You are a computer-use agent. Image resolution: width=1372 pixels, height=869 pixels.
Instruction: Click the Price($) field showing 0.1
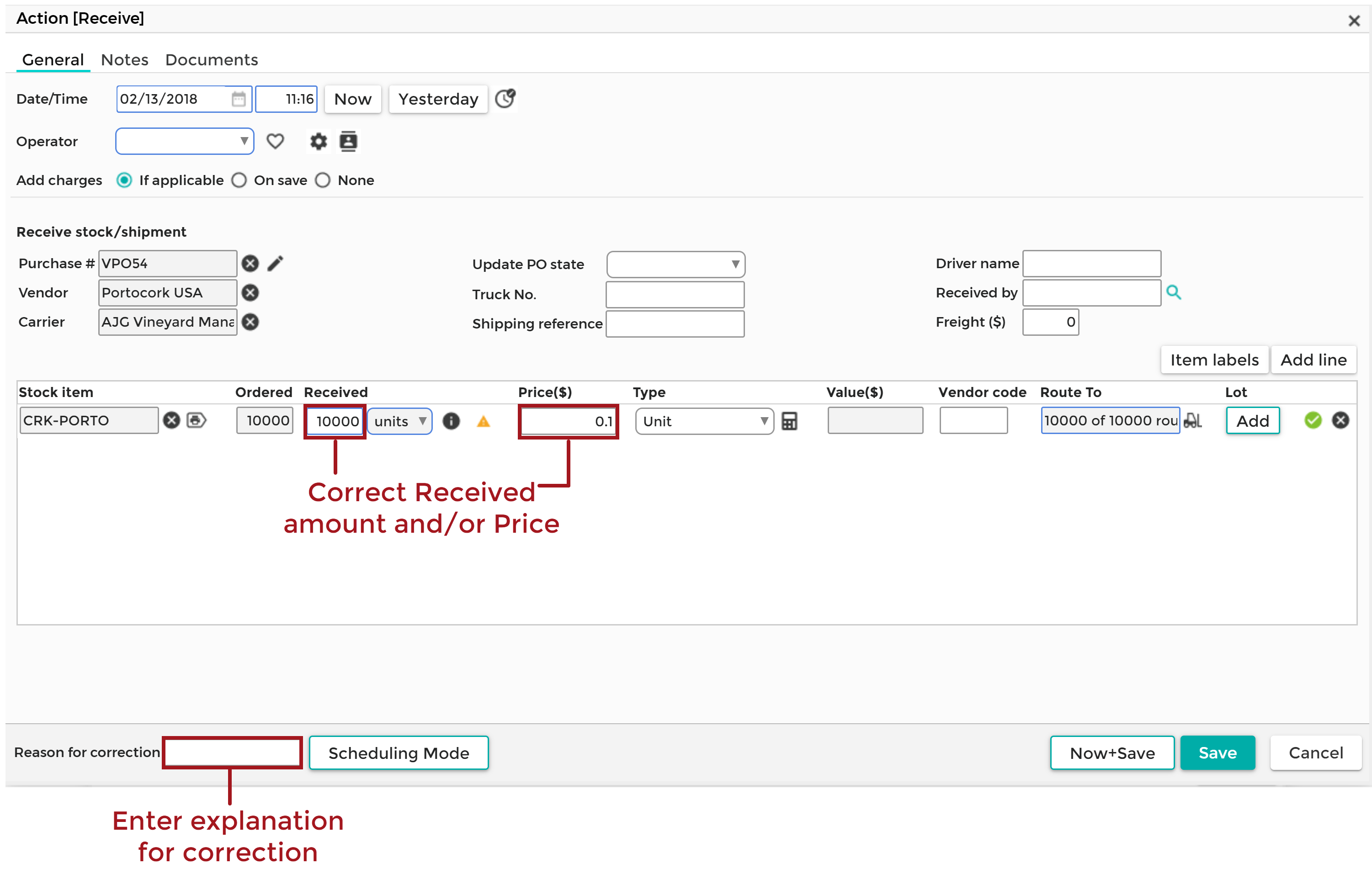coord(568,421)
